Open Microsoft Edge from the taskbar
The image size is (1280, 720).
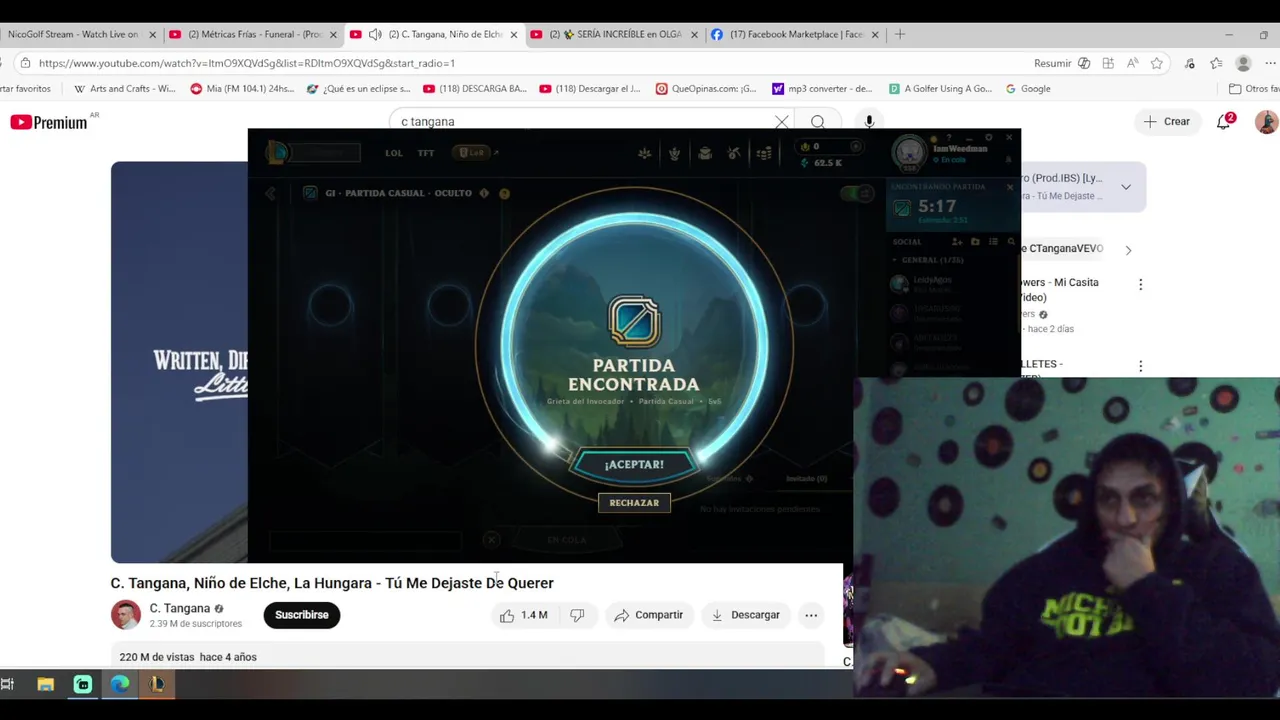click(120, 684)
